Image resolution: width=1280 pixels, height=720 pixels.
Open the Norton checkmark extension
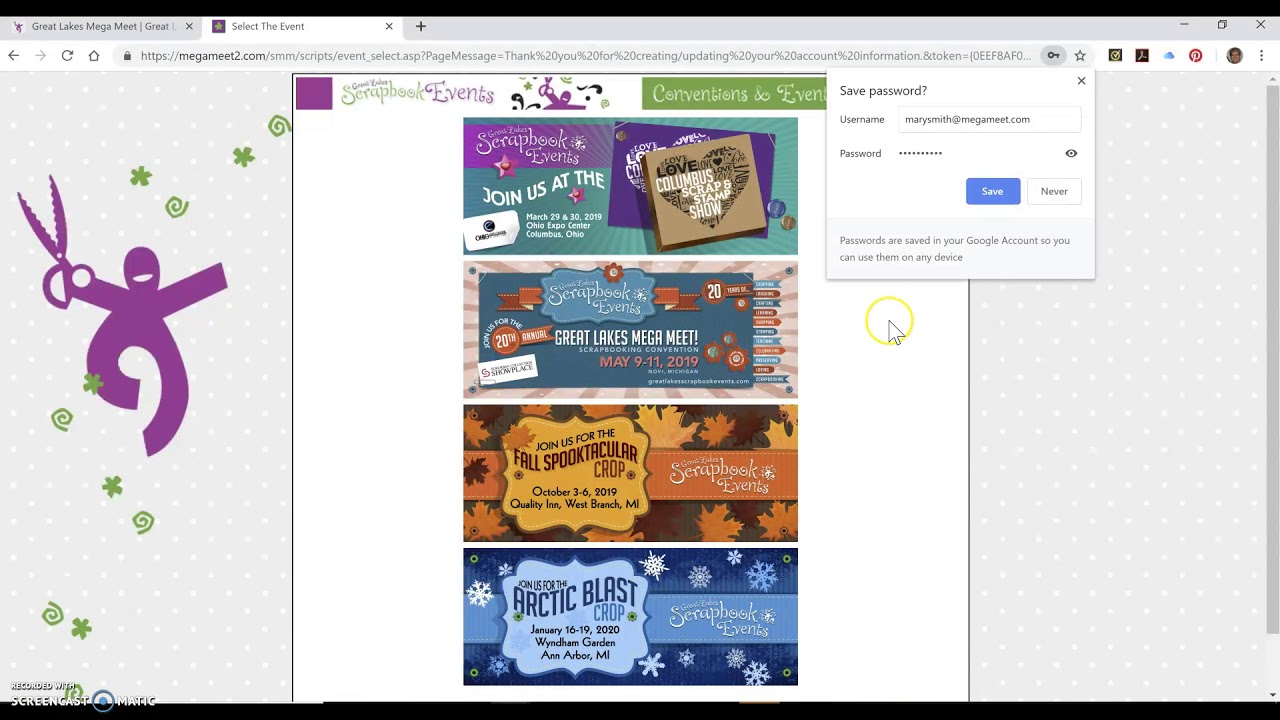pyautogui.click(x=1115, y=56)
